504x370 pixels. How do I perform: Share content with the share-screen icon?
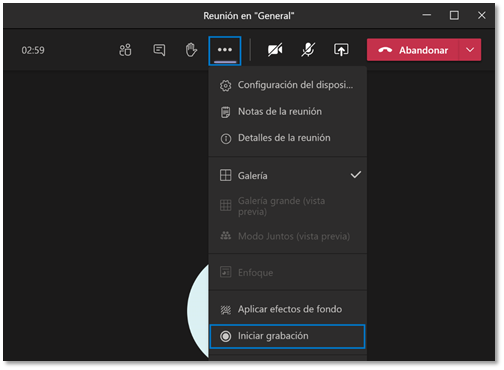pos(341,50)
